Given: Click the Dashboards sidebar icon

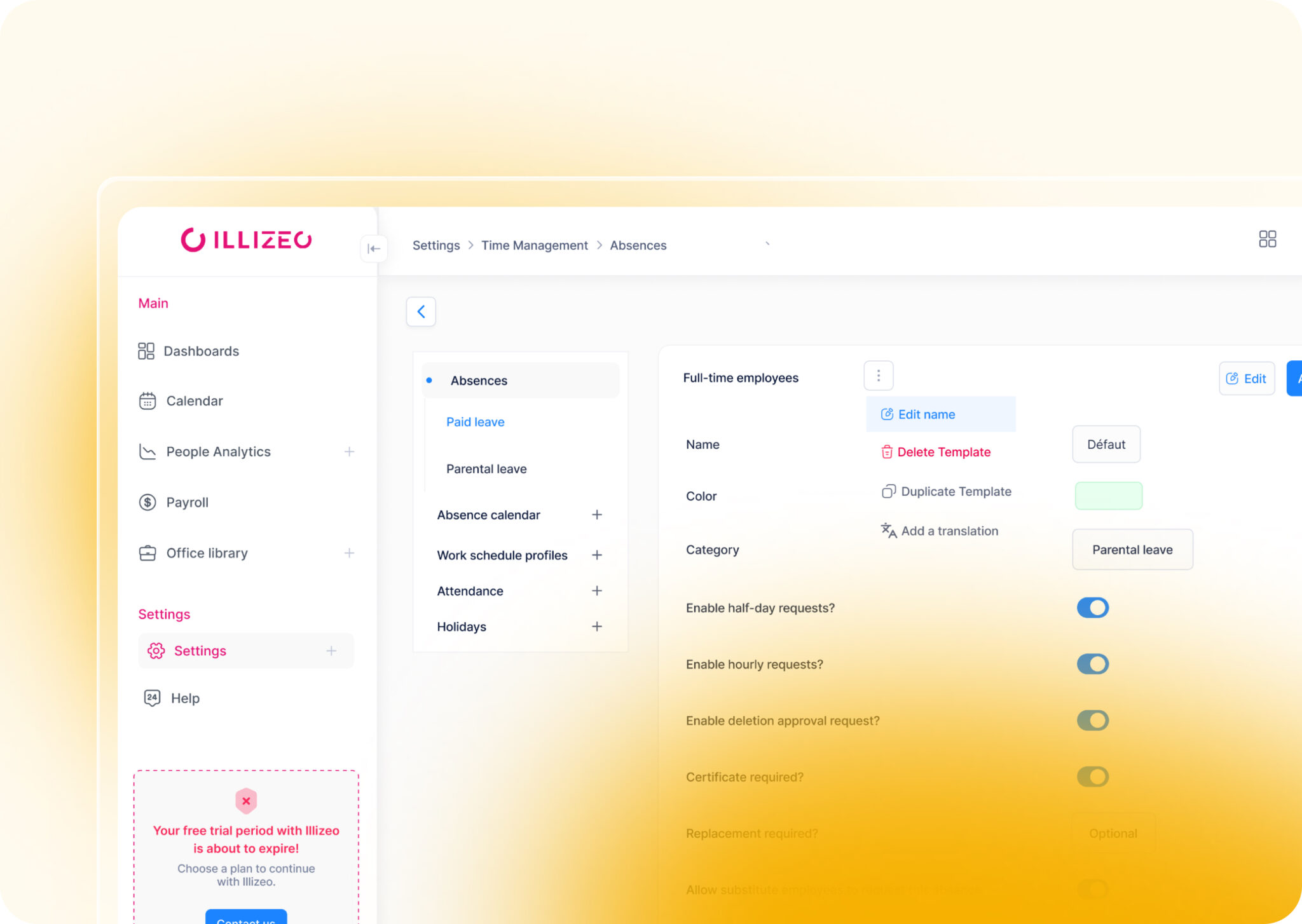Looking at the screenshot, I should pyautogui.click(x=146, y=351).
